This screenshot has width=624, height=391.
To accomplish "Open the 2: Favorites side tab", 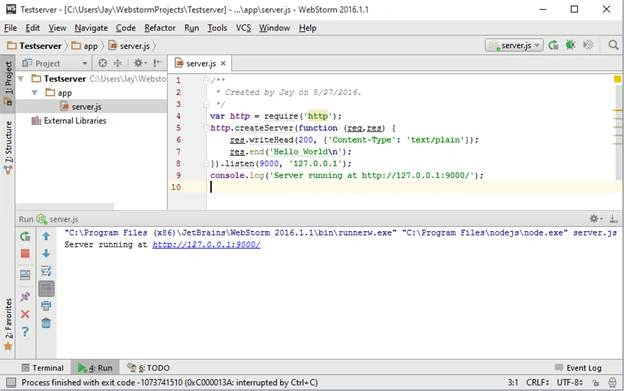I will pyautogui.click(x=8, y=324).
